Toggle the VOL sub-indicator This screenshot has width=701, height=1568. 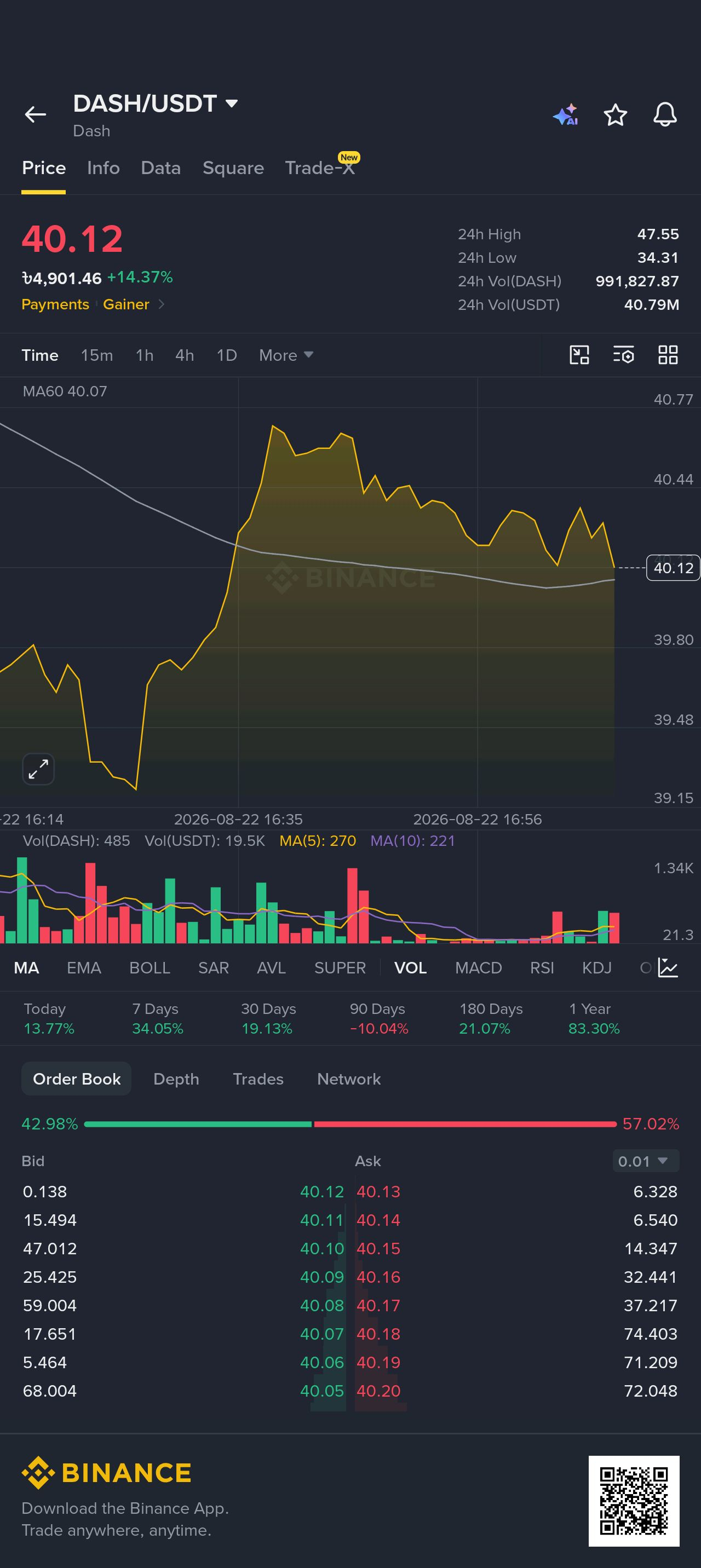tap(411, 968)
